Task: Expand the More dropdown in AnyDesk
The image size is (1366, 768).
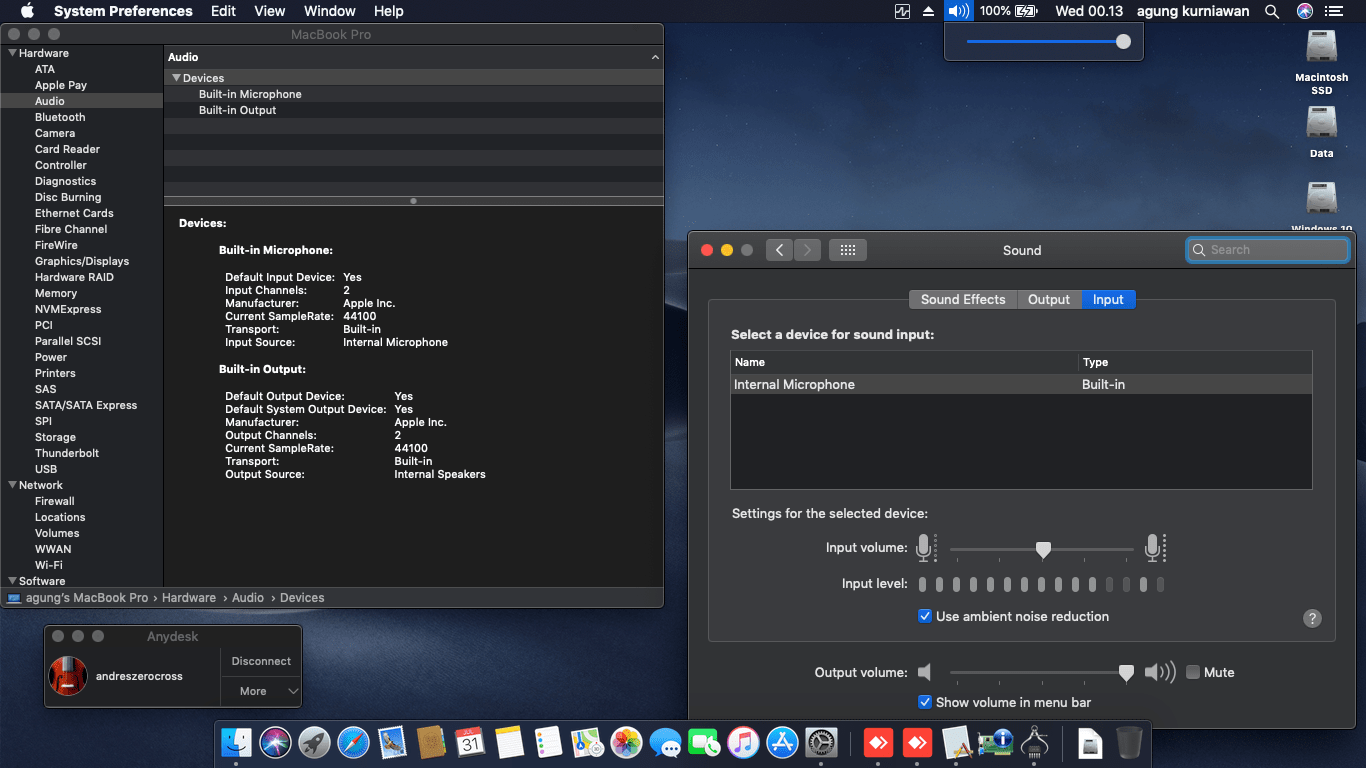Action: coord(260,691)
